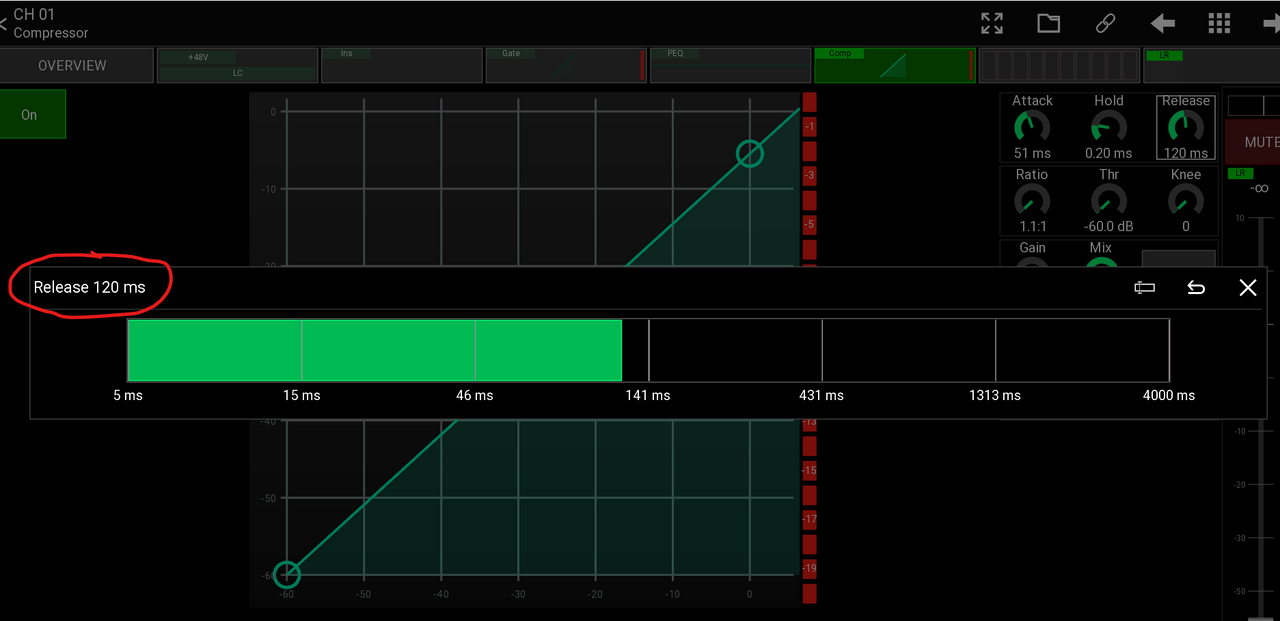Open the presets folder icon
1280x621 pixels.
click(x=1048, y=23)
